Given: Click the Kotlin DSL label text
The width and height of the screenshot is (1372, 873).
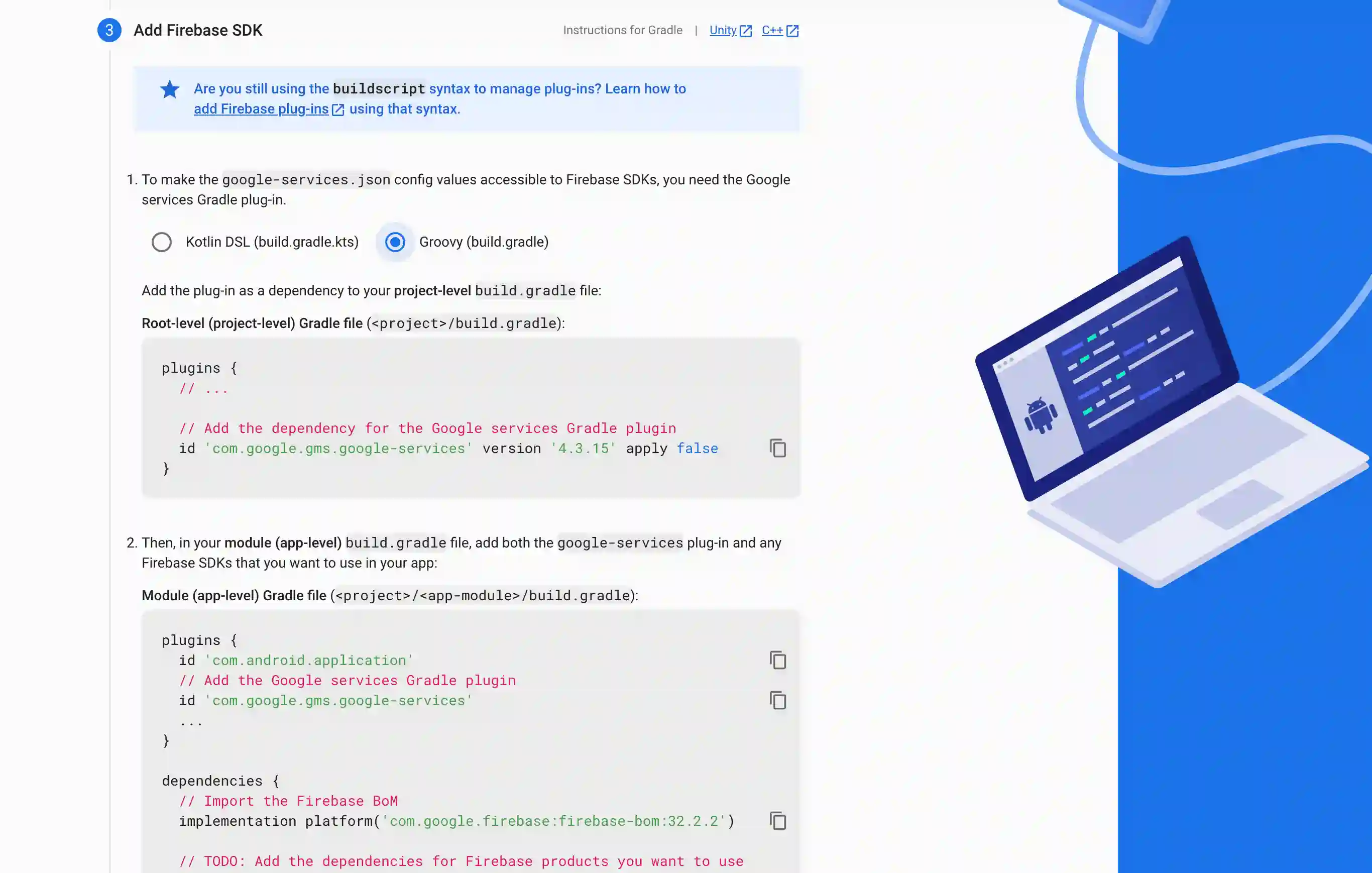Looking at the screenshot, I should pyautogui.click(x=272, y=242).
